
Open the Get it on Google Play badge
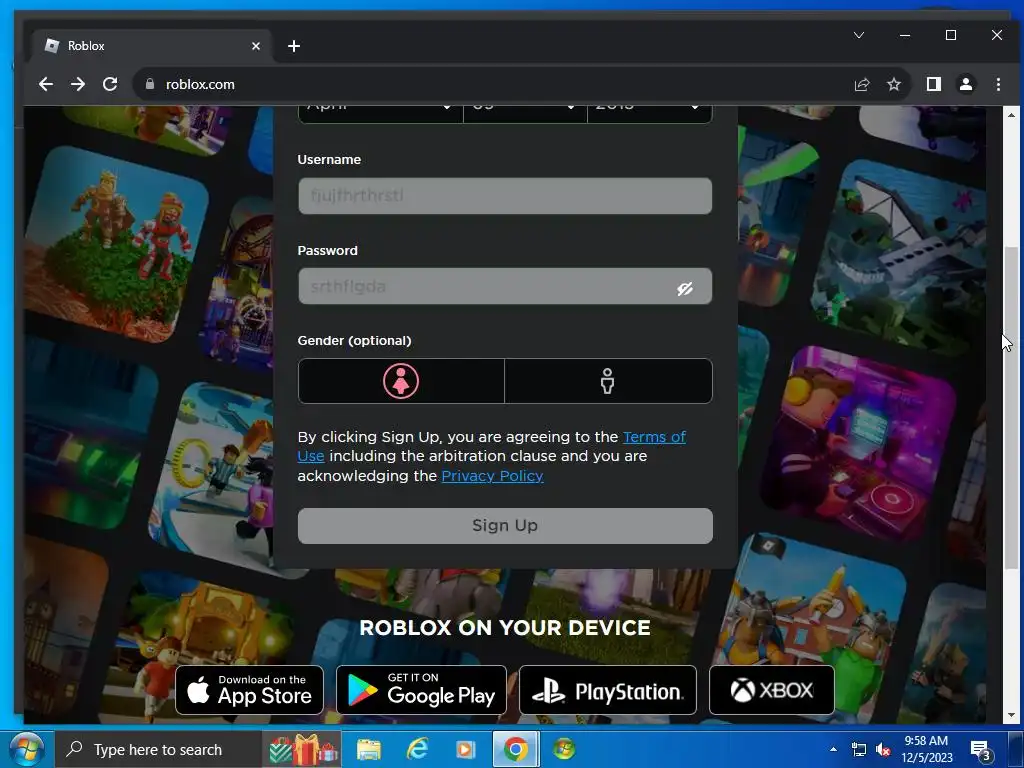[x=421, y=690]
